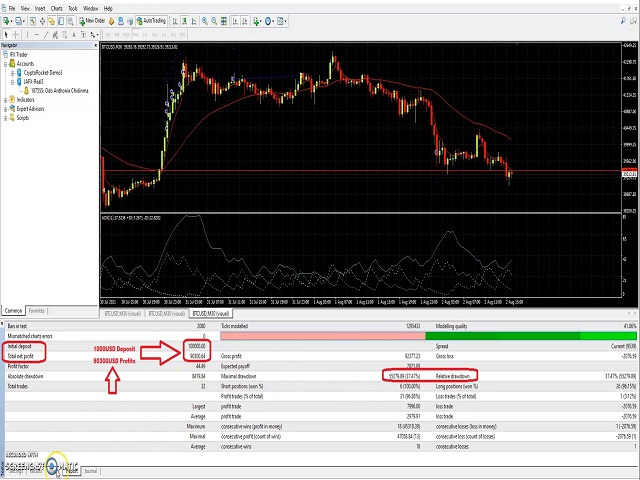Select the M30 timeframe button
Viewport: 640px width, 480px height.
(136, 35)
